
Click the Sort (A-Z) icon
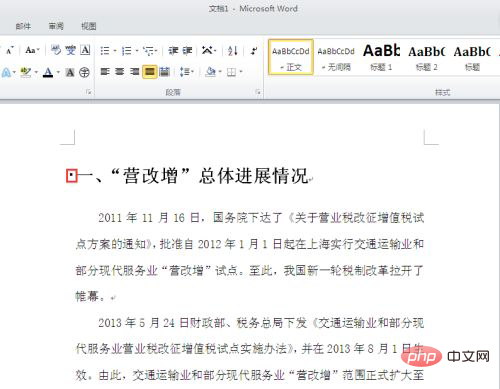pos(233,51)
